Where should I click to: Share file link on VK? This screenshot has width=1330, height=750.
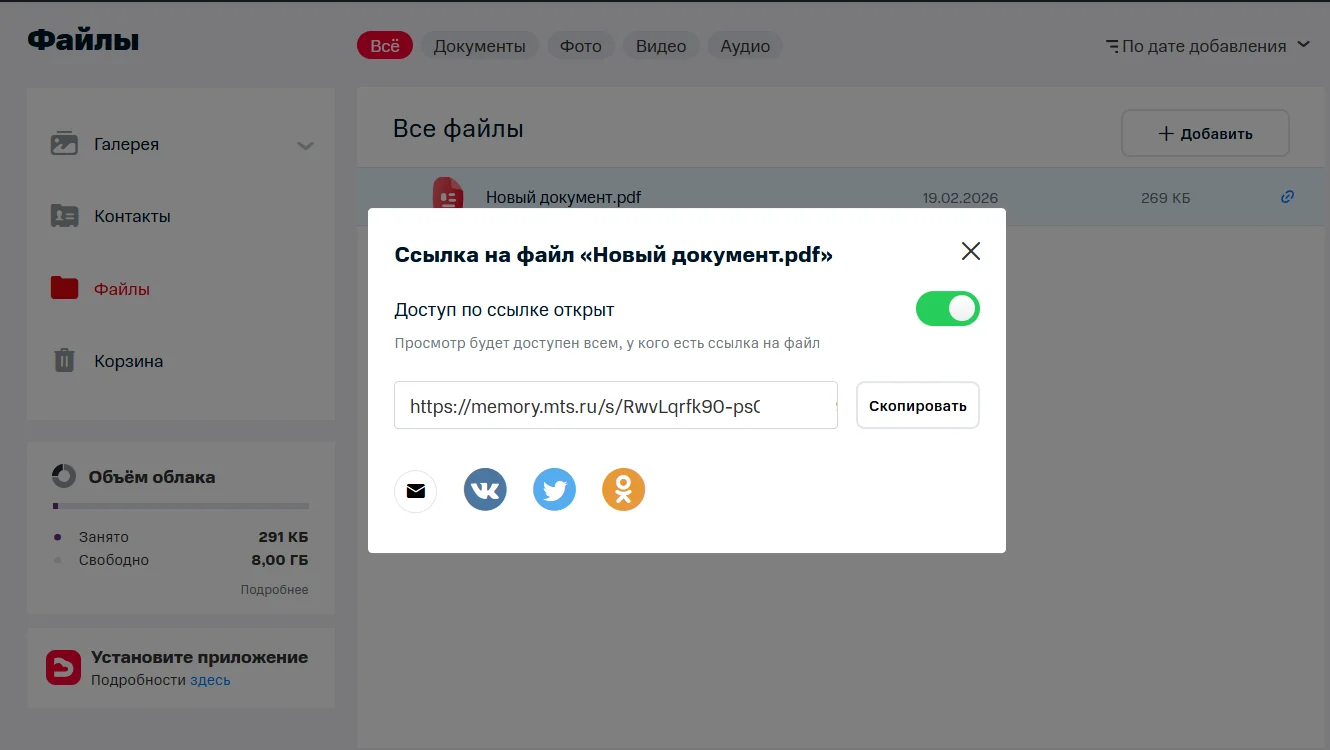click(x=485, y=490)
